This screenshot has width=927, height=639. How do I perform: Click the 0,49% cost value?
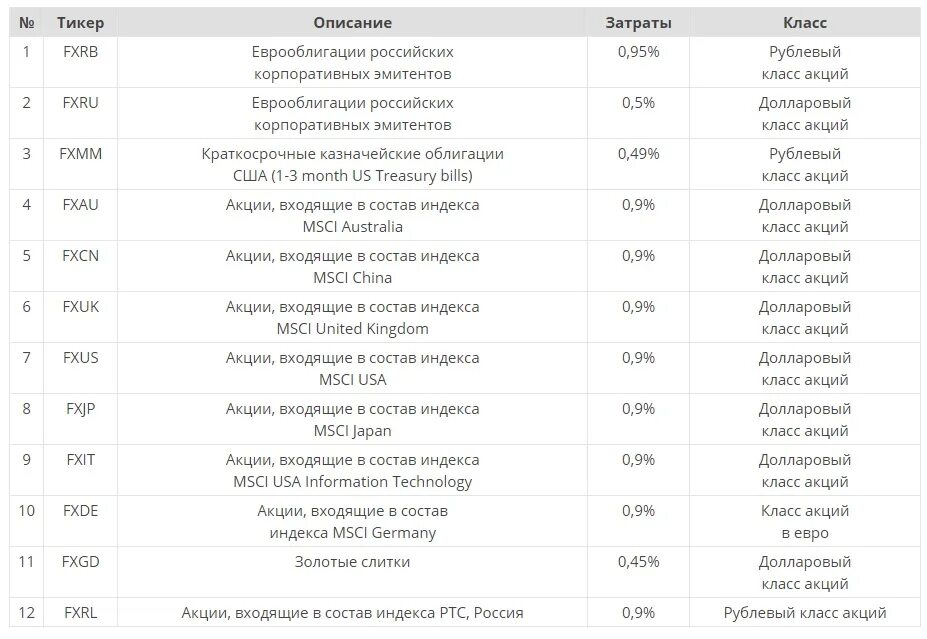pos(638,154)
